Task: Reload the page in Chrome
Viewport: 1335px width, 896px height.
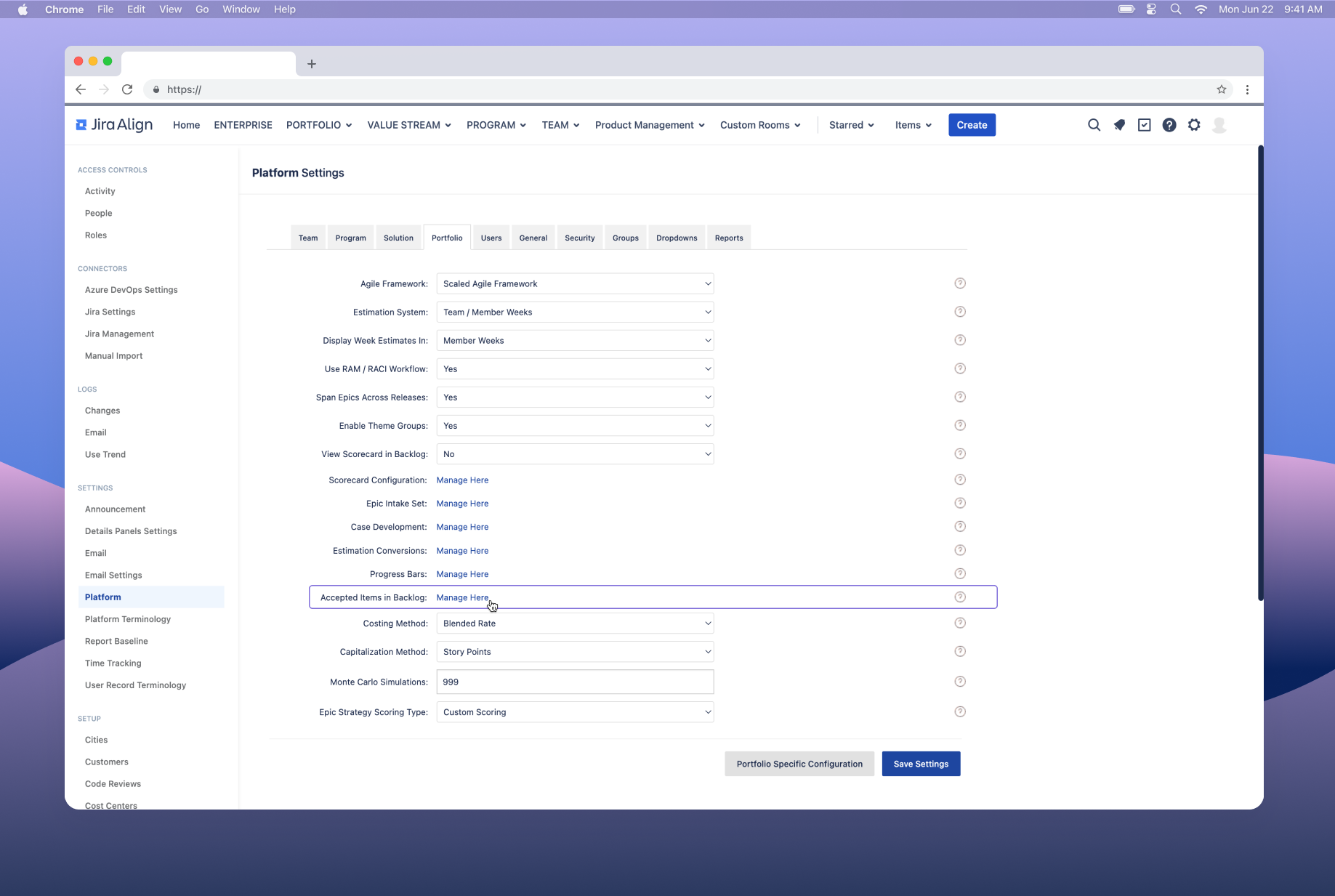Action: [127, 89]
